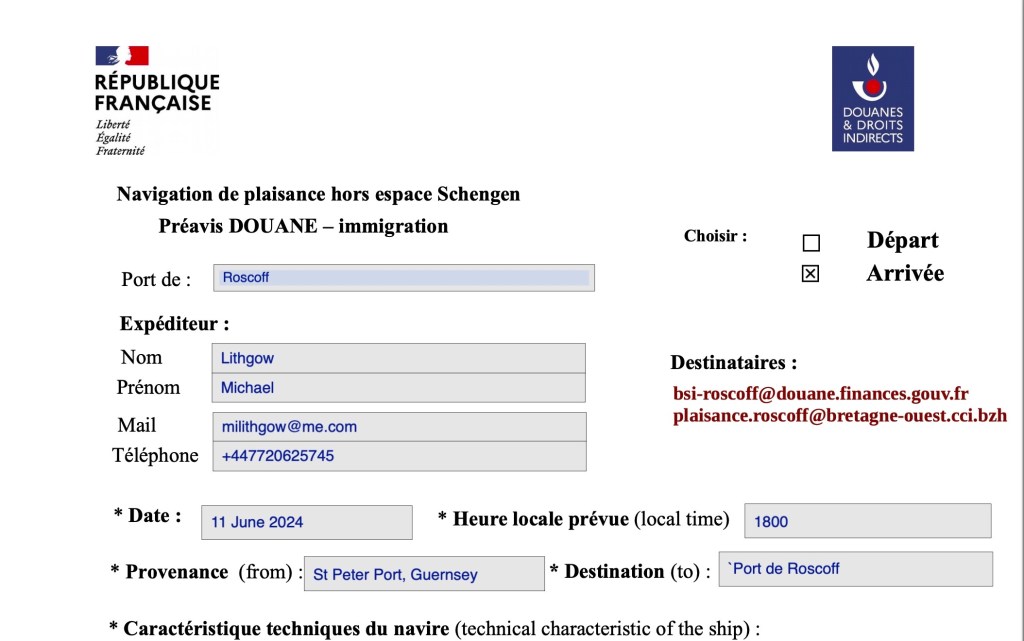
Task: Uncheck the Arrivée checkbox
Action: (810, 274)
